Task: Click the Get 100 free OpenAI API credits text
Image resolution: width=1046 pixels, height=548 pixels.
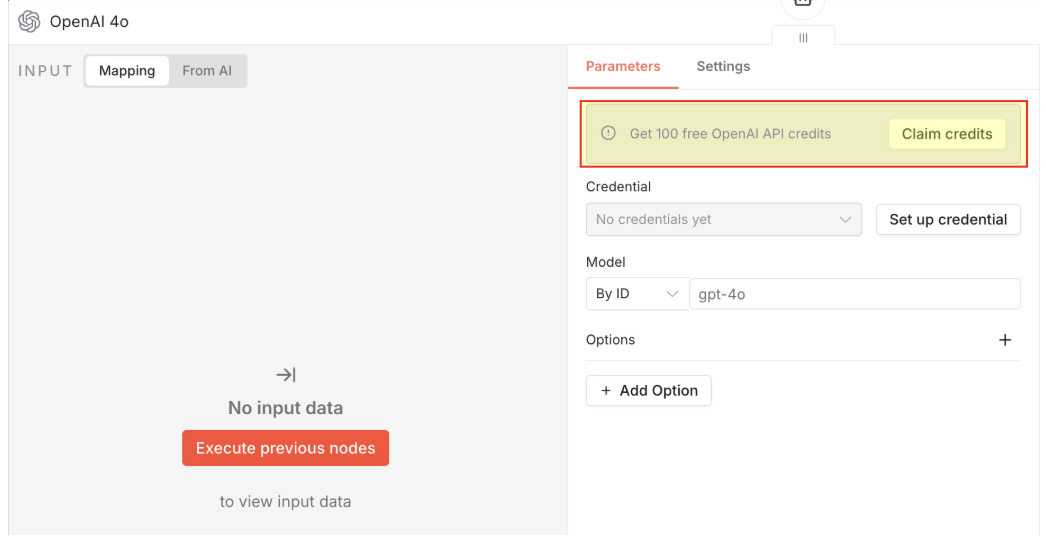Action: (730, 133)
